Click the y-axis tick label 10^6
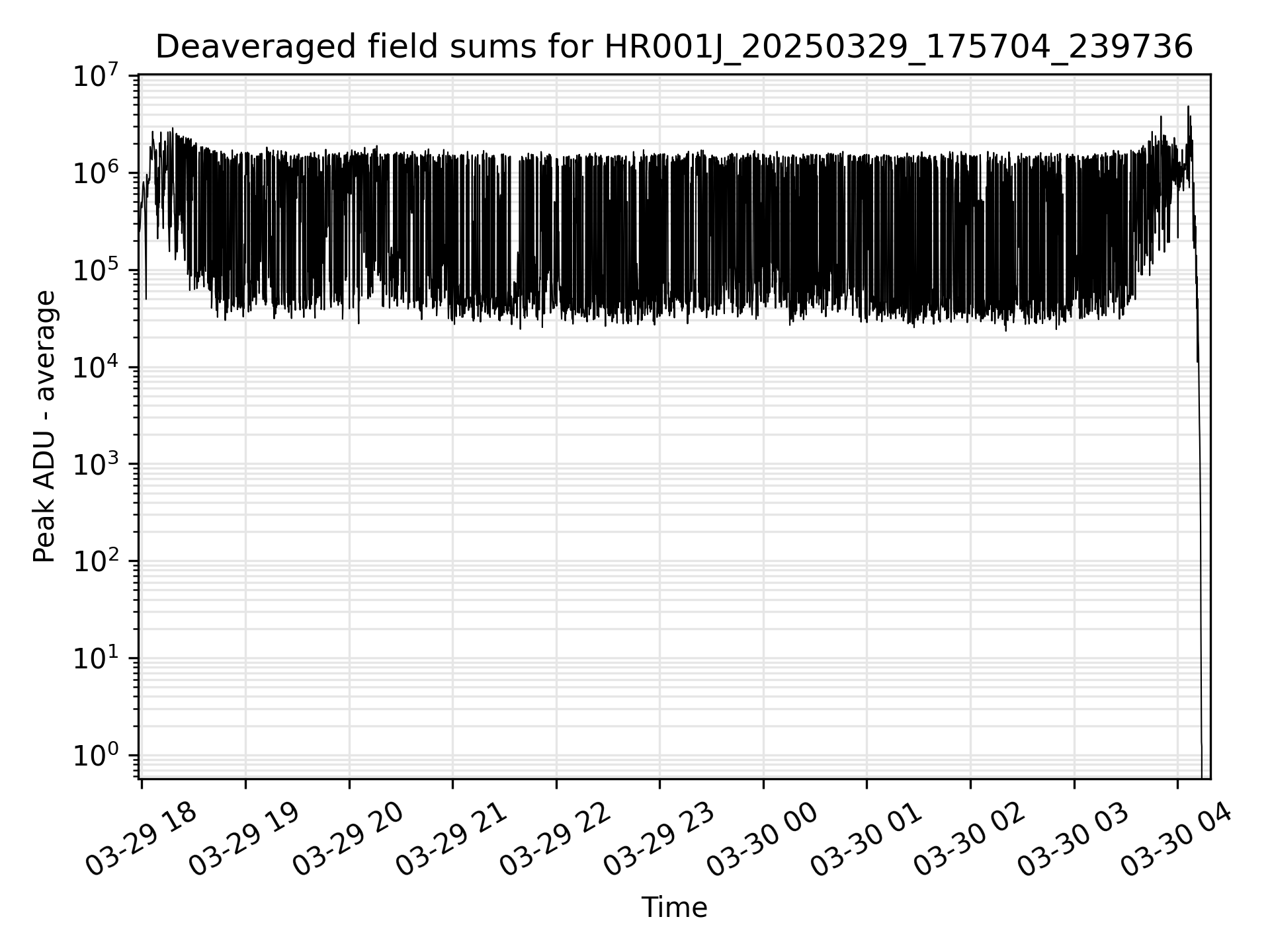 96,173
